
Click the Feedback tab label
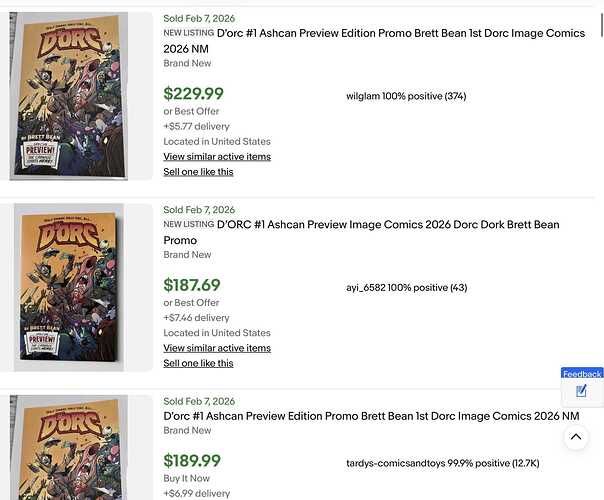click(582, 374)
